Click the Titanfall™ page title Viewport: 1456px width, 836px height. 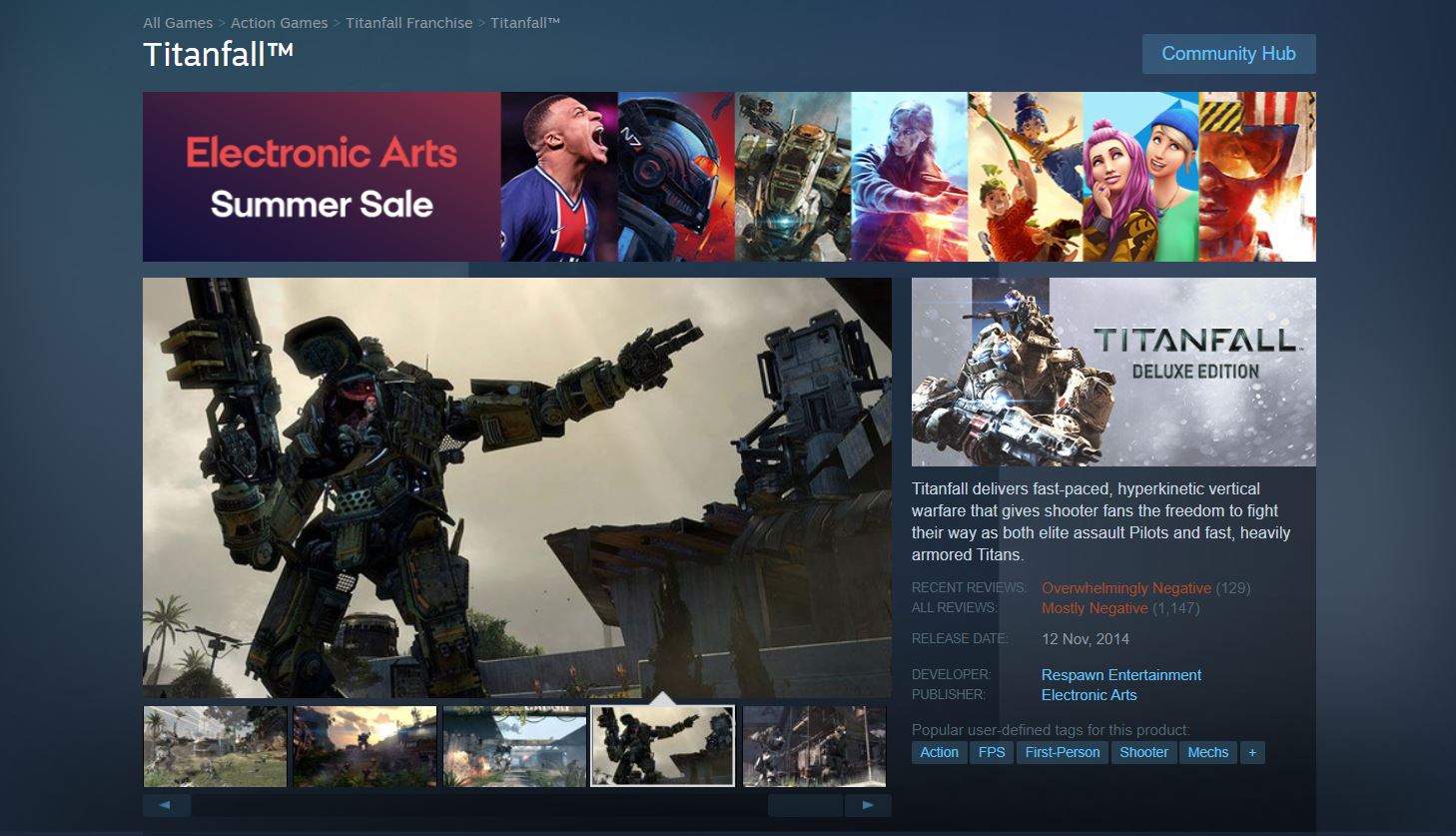(218, 55)
